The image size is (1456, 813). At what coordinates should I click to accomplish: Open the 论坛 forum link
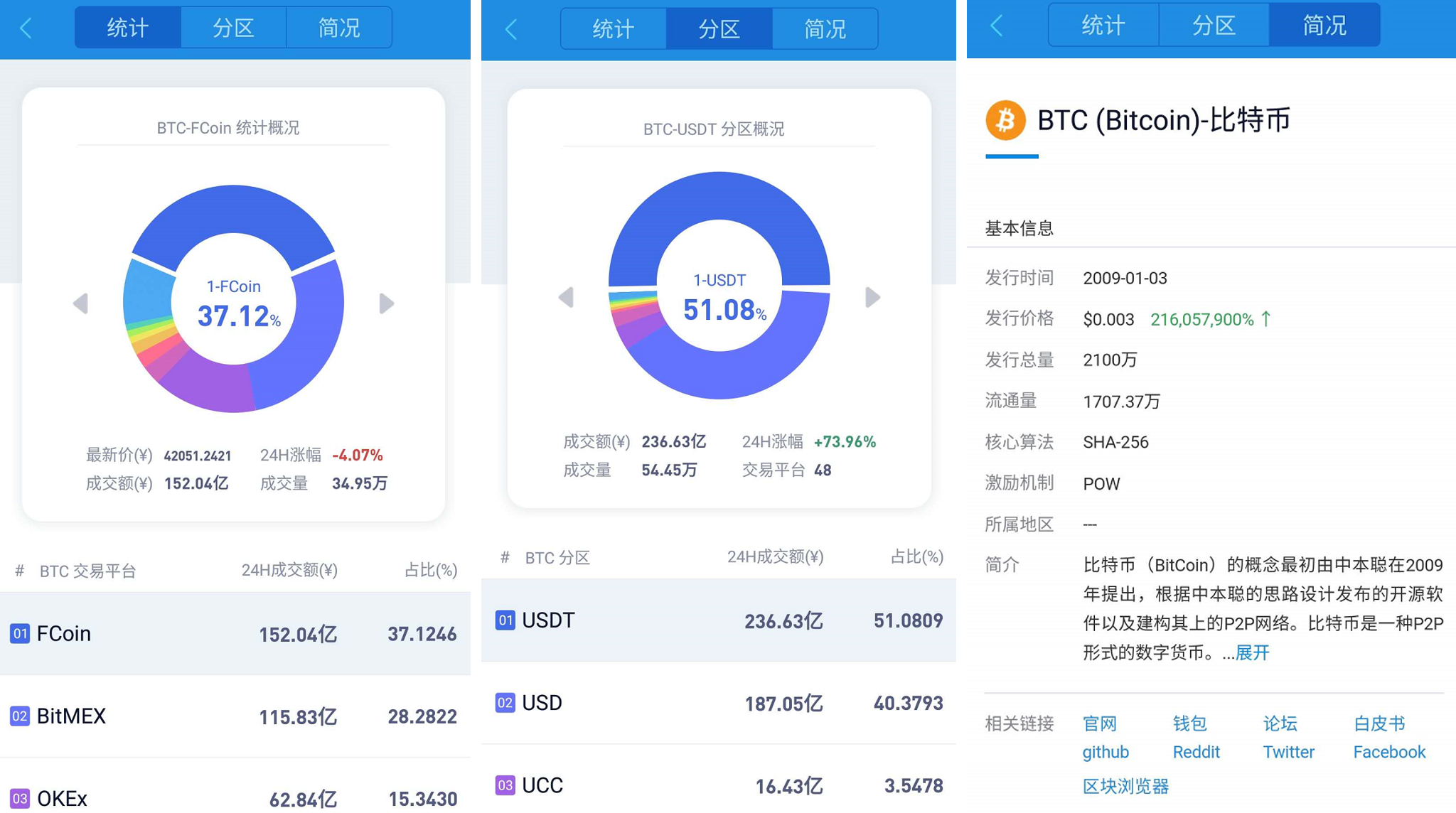pos(1280,723)
